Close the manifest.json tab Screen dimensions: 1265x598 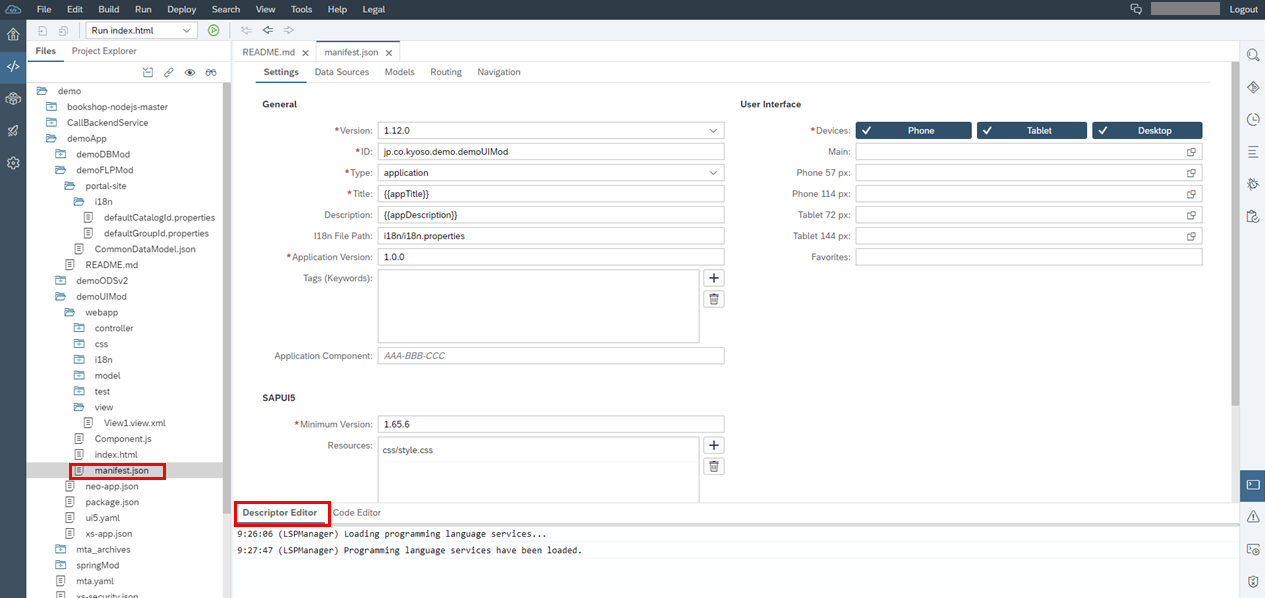389,53
